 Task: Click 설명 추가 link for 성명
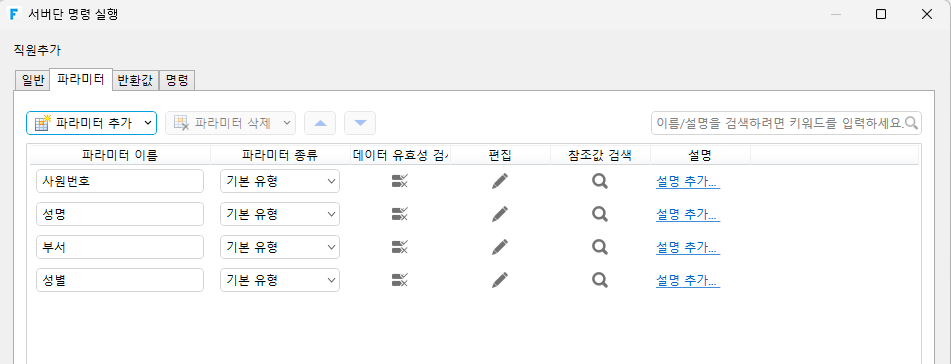(x=688, y=214)
